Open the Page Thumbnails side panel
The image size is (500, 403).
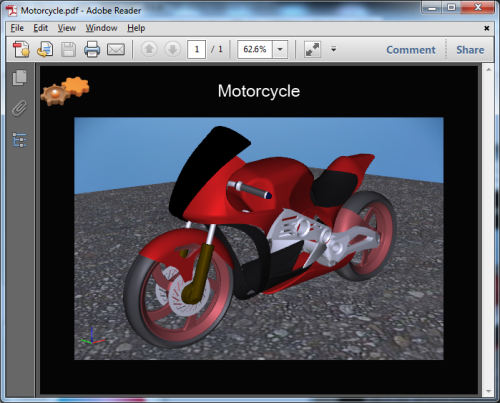click(20, 78)
